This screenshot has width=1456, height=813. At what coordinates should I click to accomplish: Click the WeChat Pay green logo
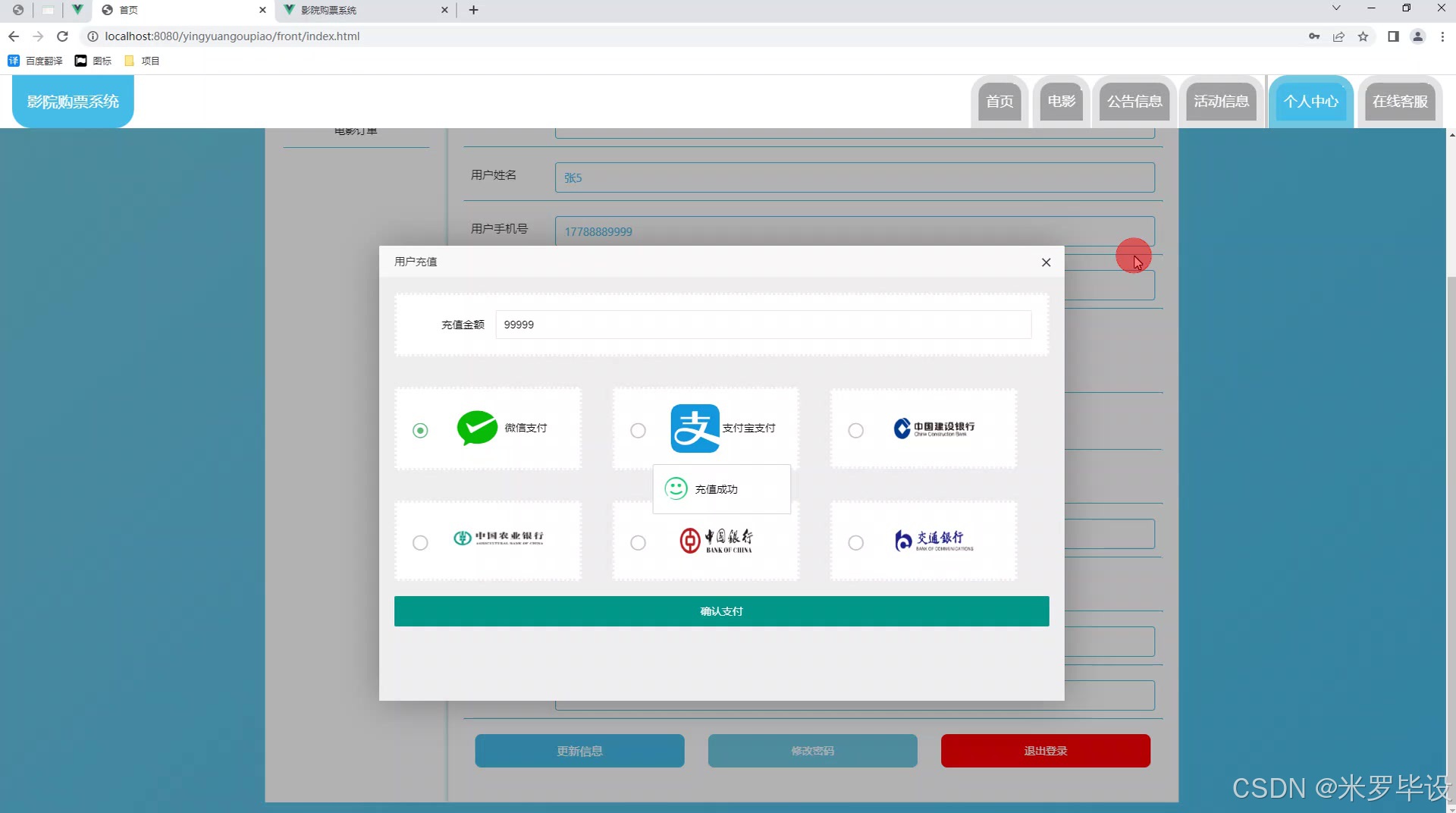[477, 428]
